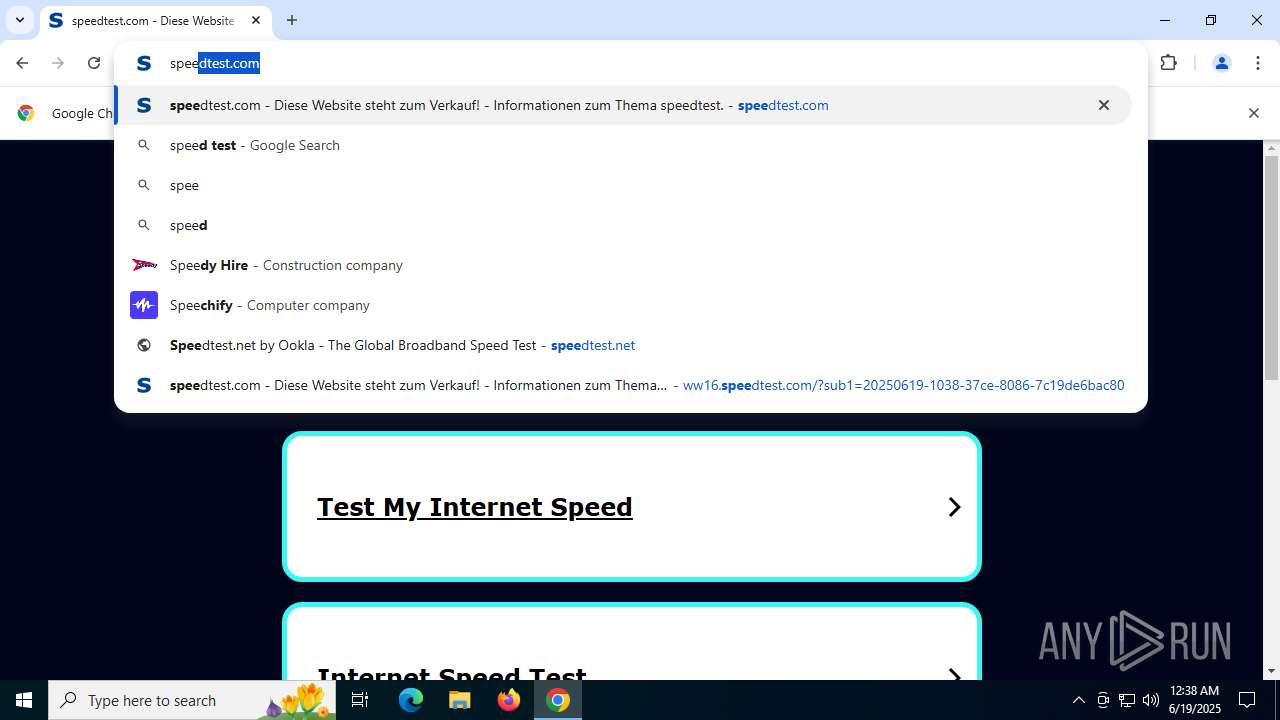Go back with the browser back arrow
This screenshot has height=720, width=1280.
22,63
